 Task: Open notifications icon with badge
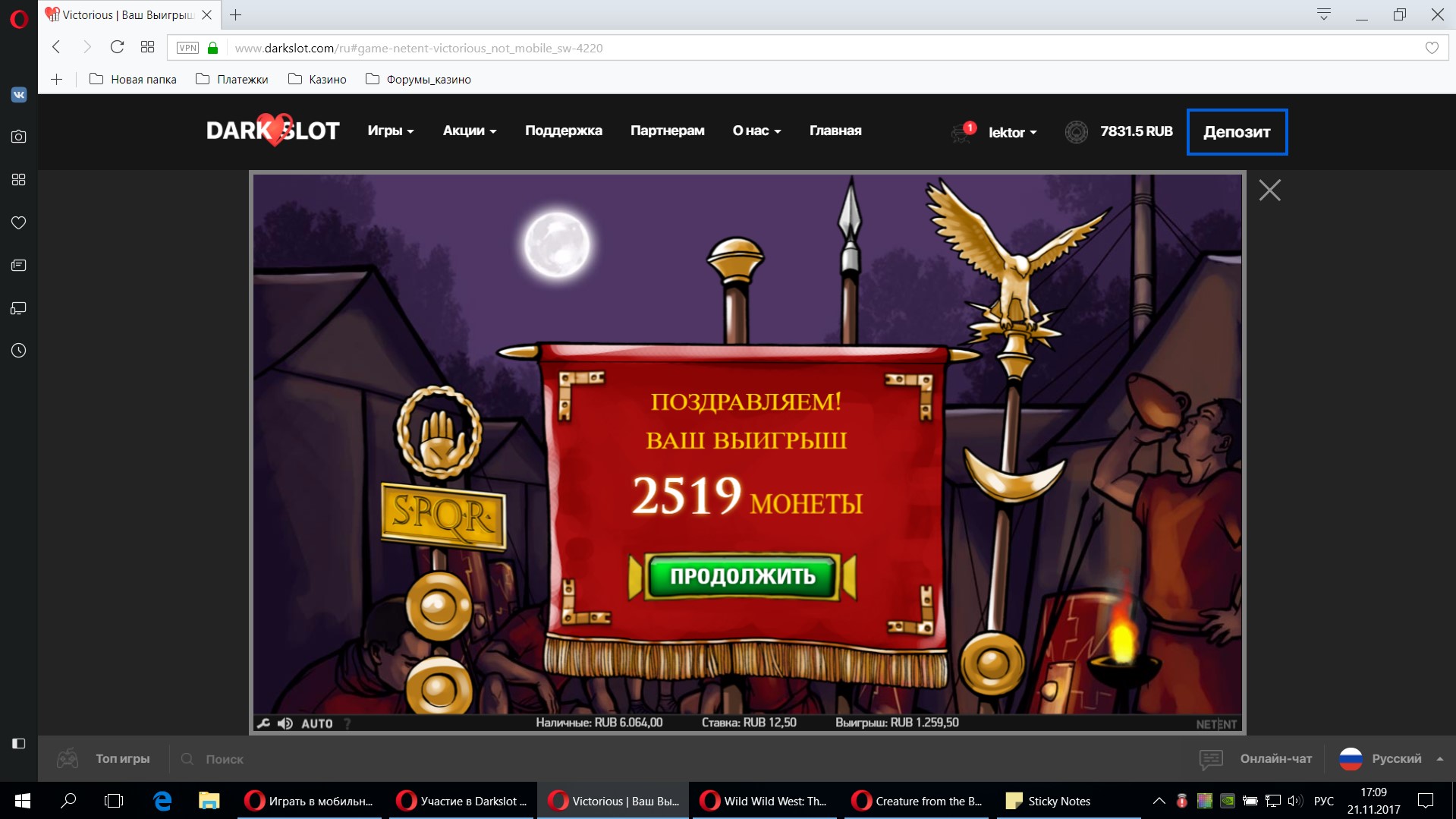[963, 132]
